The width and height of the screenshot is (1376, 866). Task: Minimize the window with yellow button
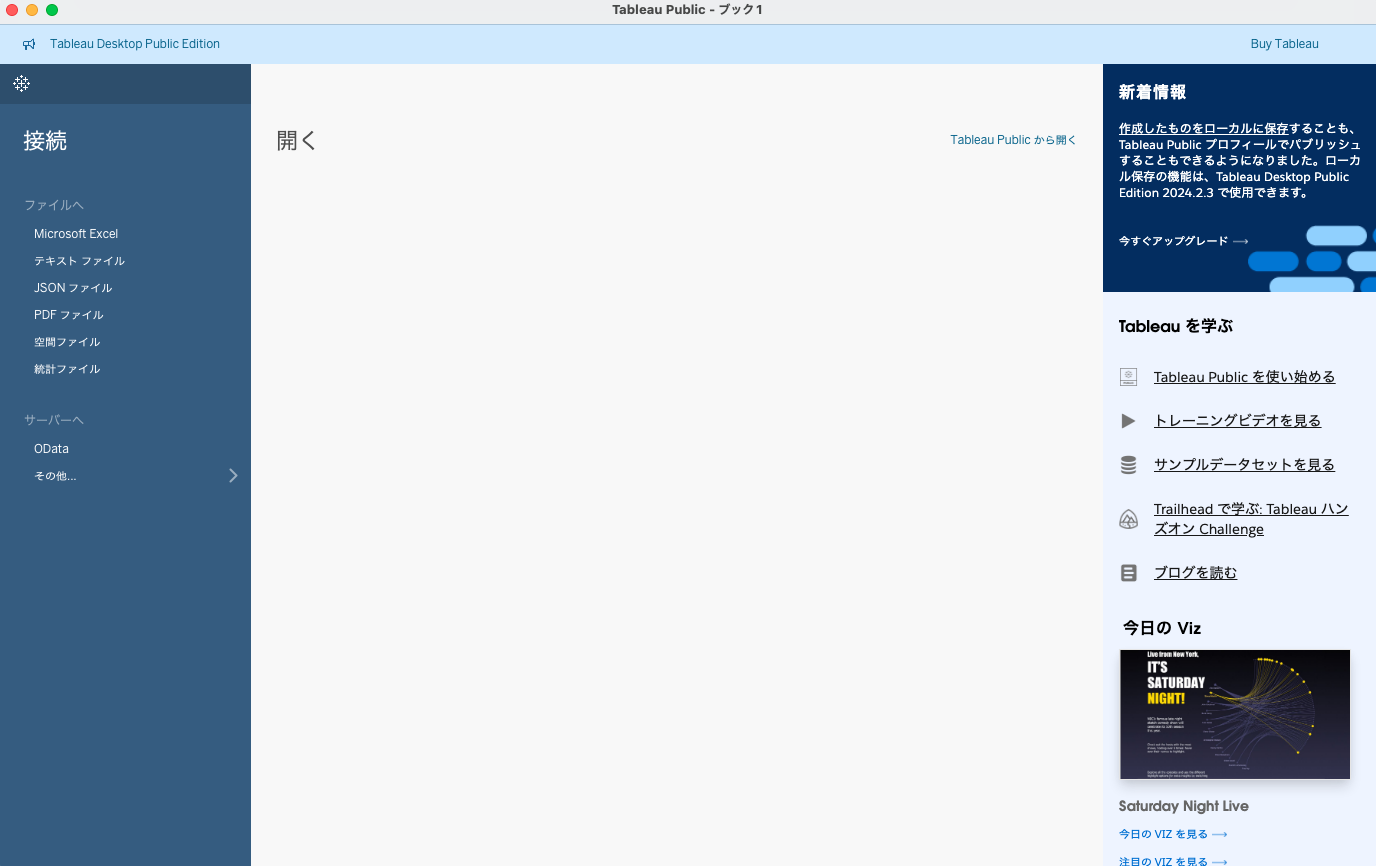[32, 10]
